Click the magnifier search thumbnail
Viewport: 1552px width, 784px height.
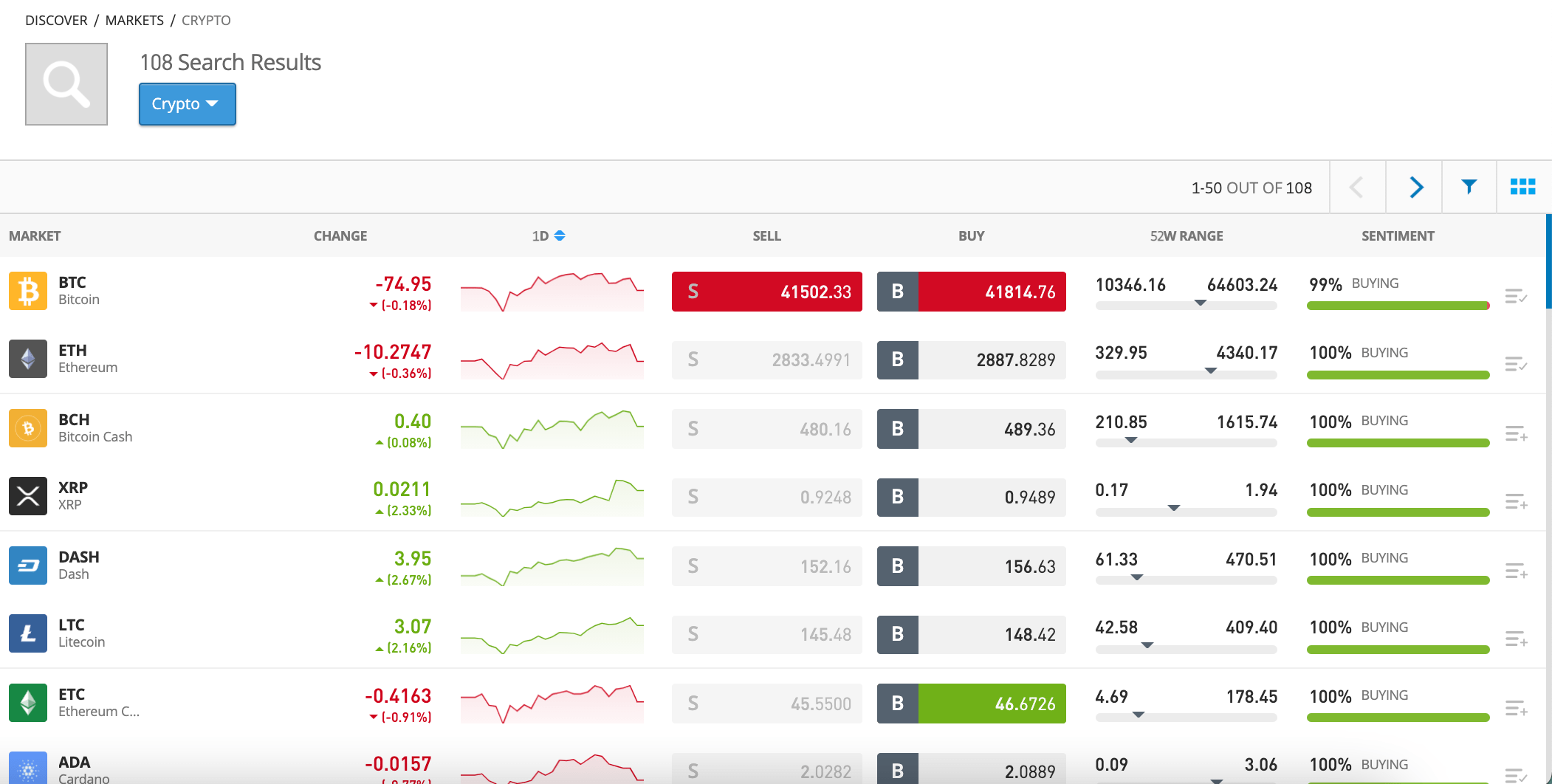(66, 84)
